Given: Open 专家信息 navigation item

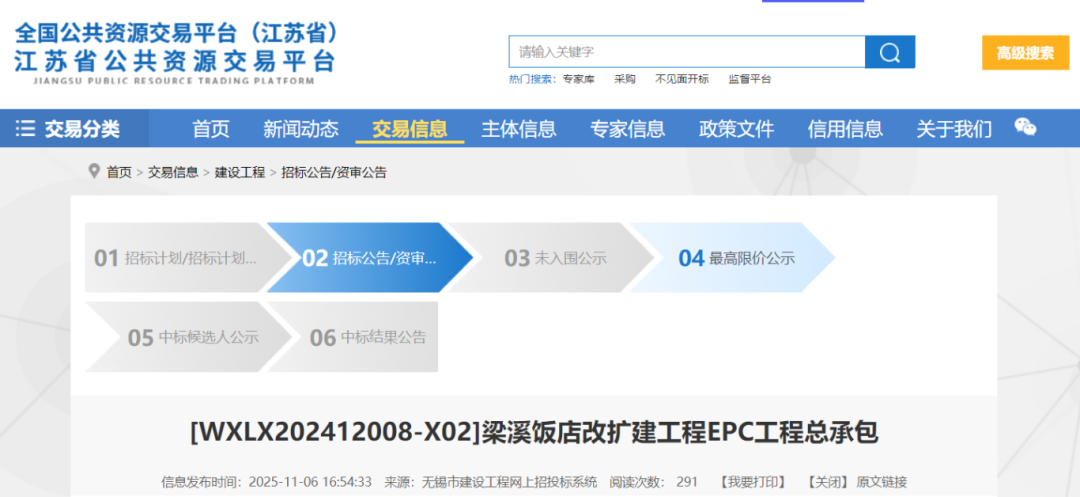Looking at the screenshot, I should [627, 129].
